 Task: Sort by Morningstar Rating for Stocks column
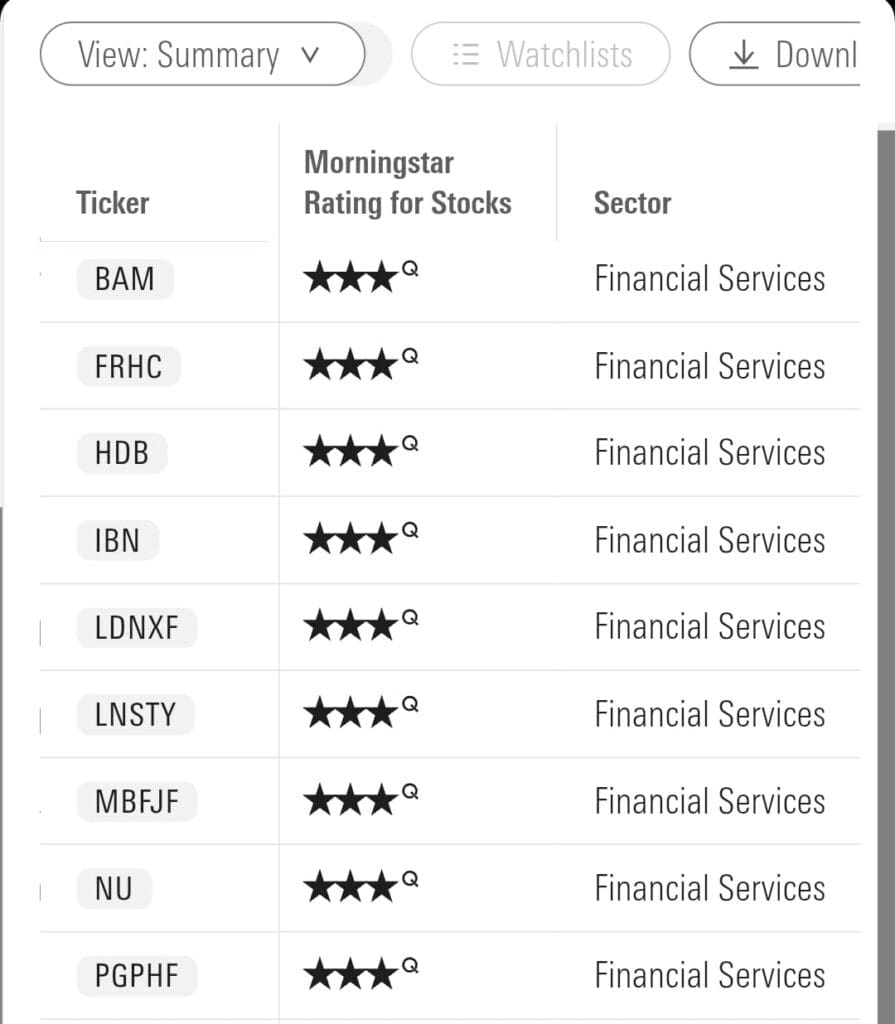407,182
